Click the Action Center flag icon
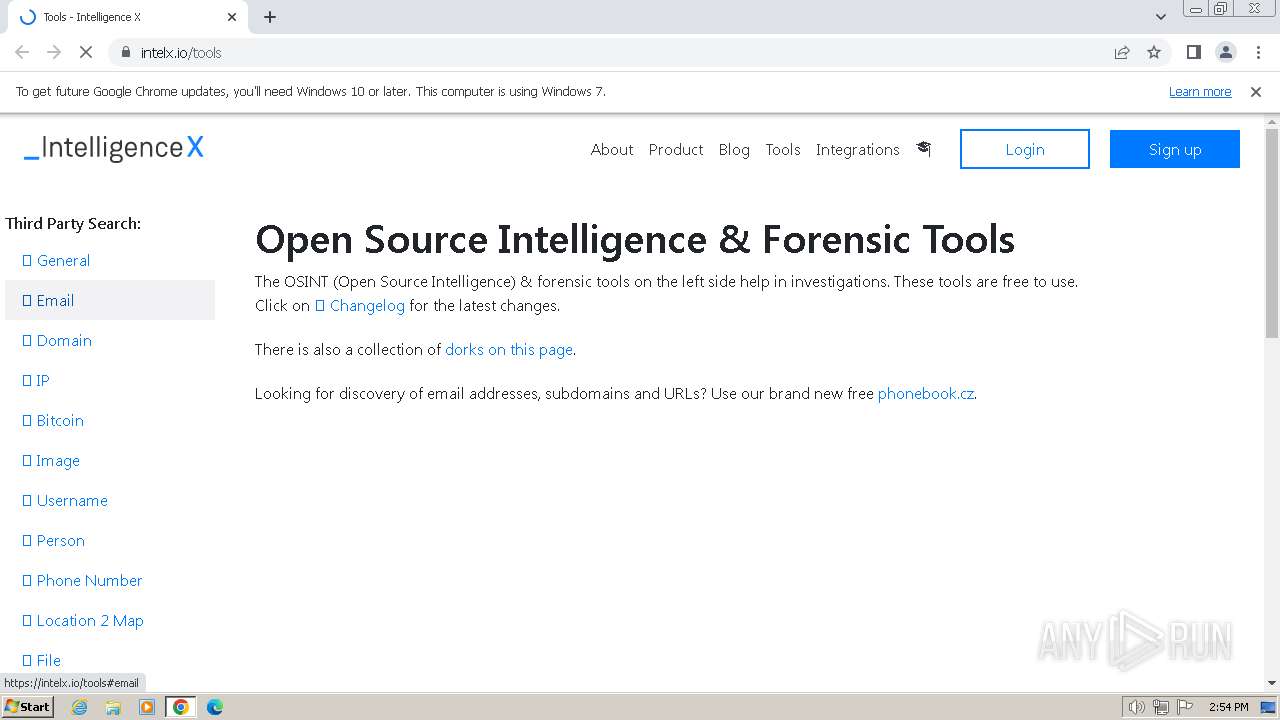Screen dimensions: 1280x720 (1185, 707)
